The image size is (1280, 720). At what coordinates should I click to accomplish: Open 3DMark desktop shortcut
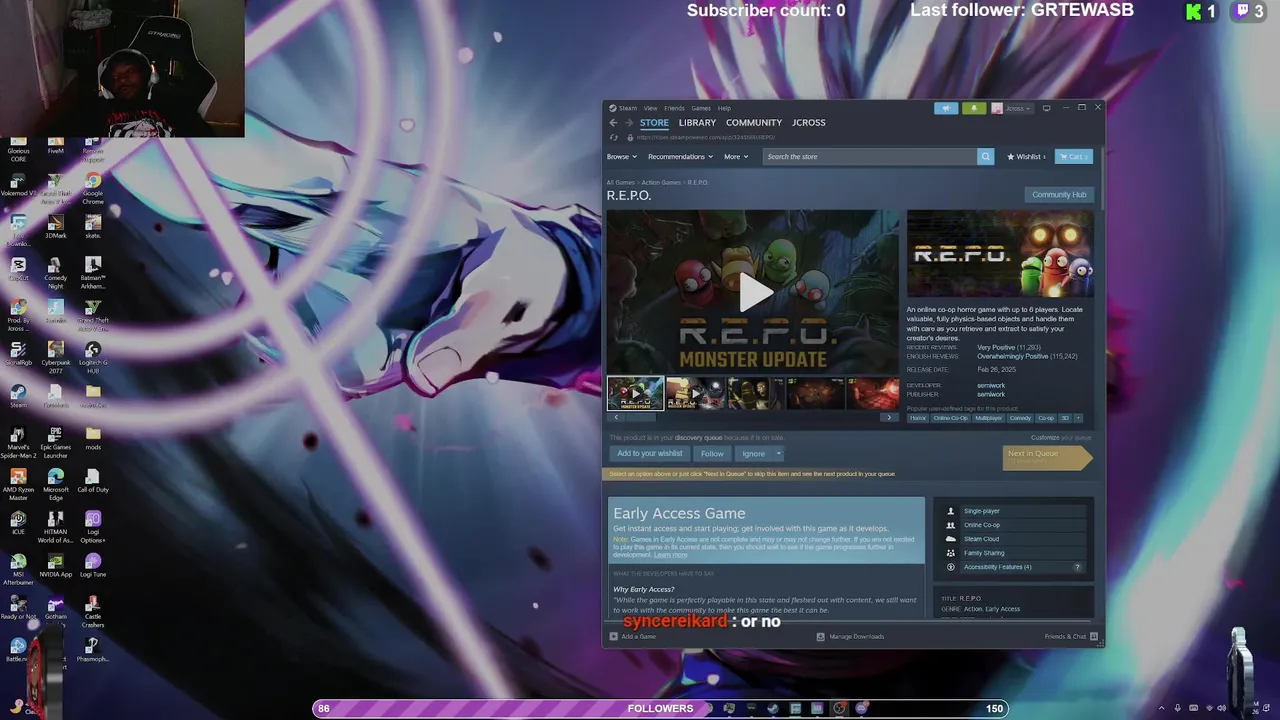(x=56, y=227)
